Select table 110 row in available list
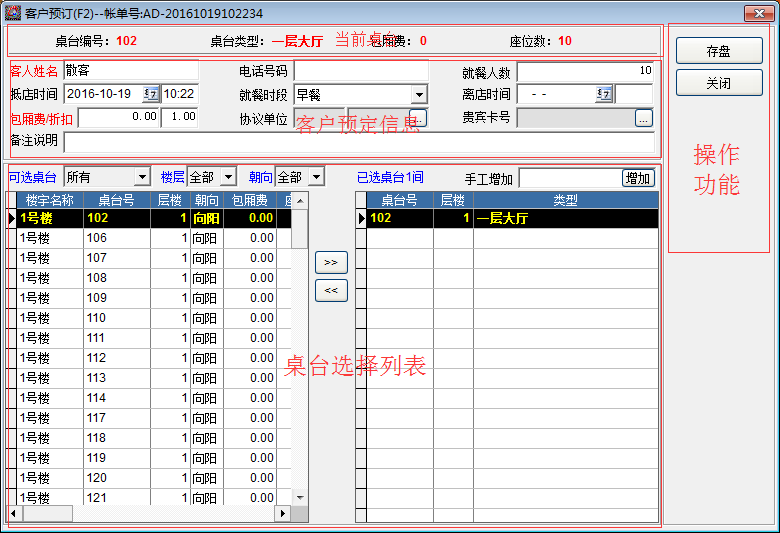Screen dimensions: 780x533 97,318
